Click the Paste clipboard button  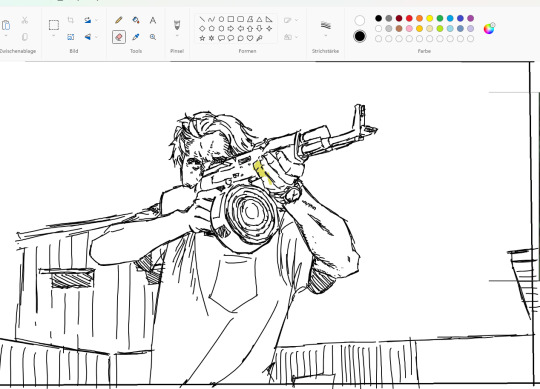[x=6, y=25]
